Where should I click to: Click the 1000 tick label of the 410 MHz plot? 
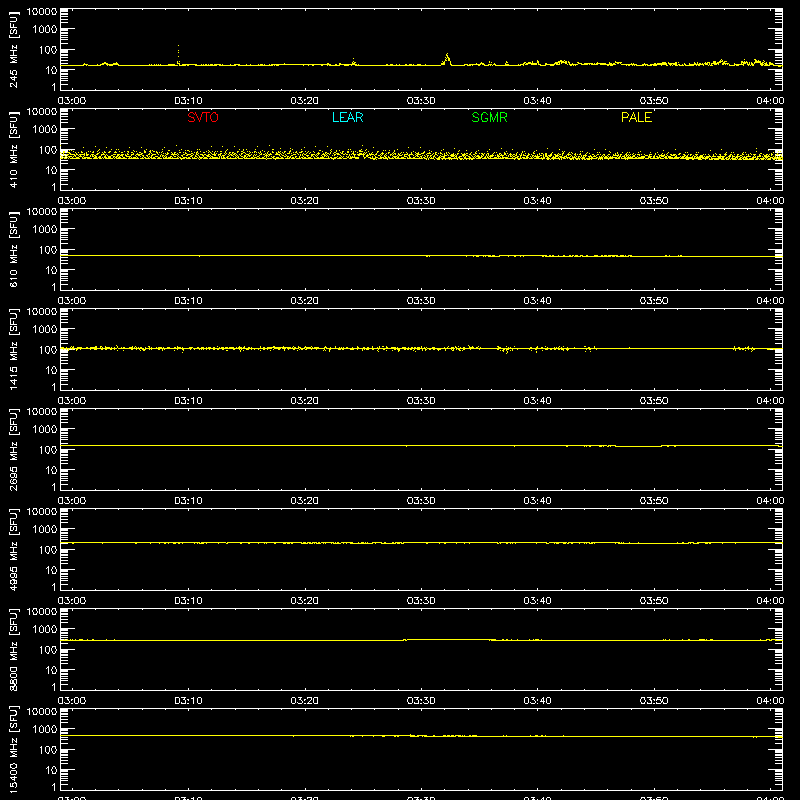click(45, 130)
